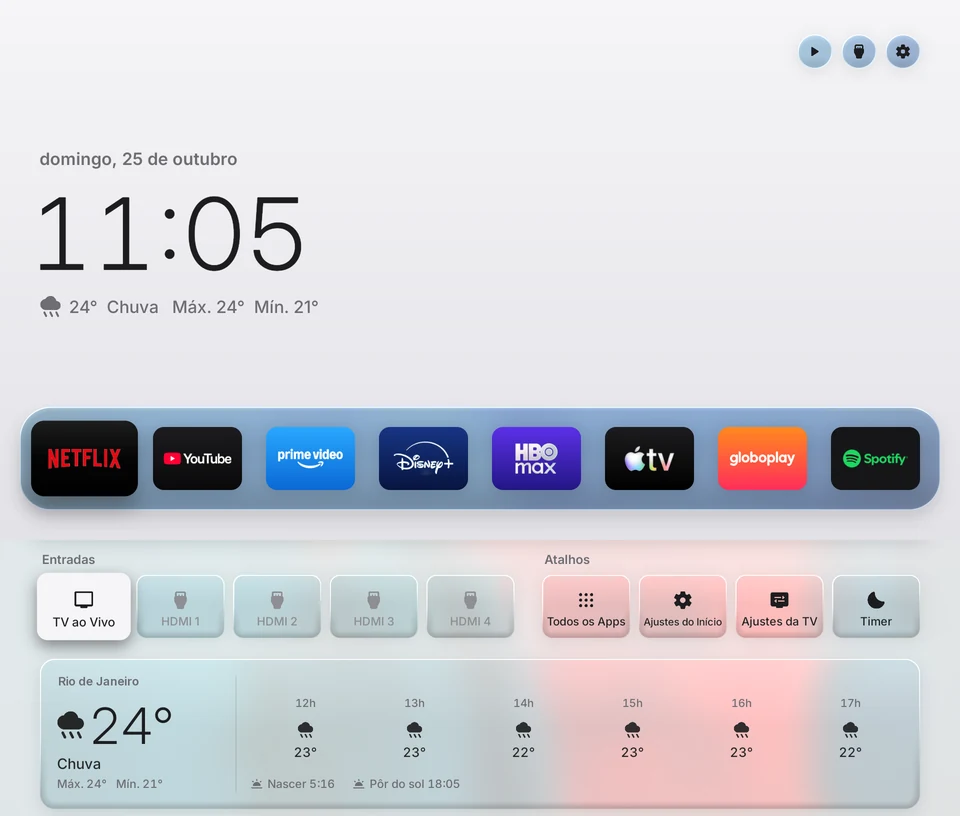This screenshot has height=816, width=960.
Task: Click the 'Entradas' section heading
Action: 69,560
